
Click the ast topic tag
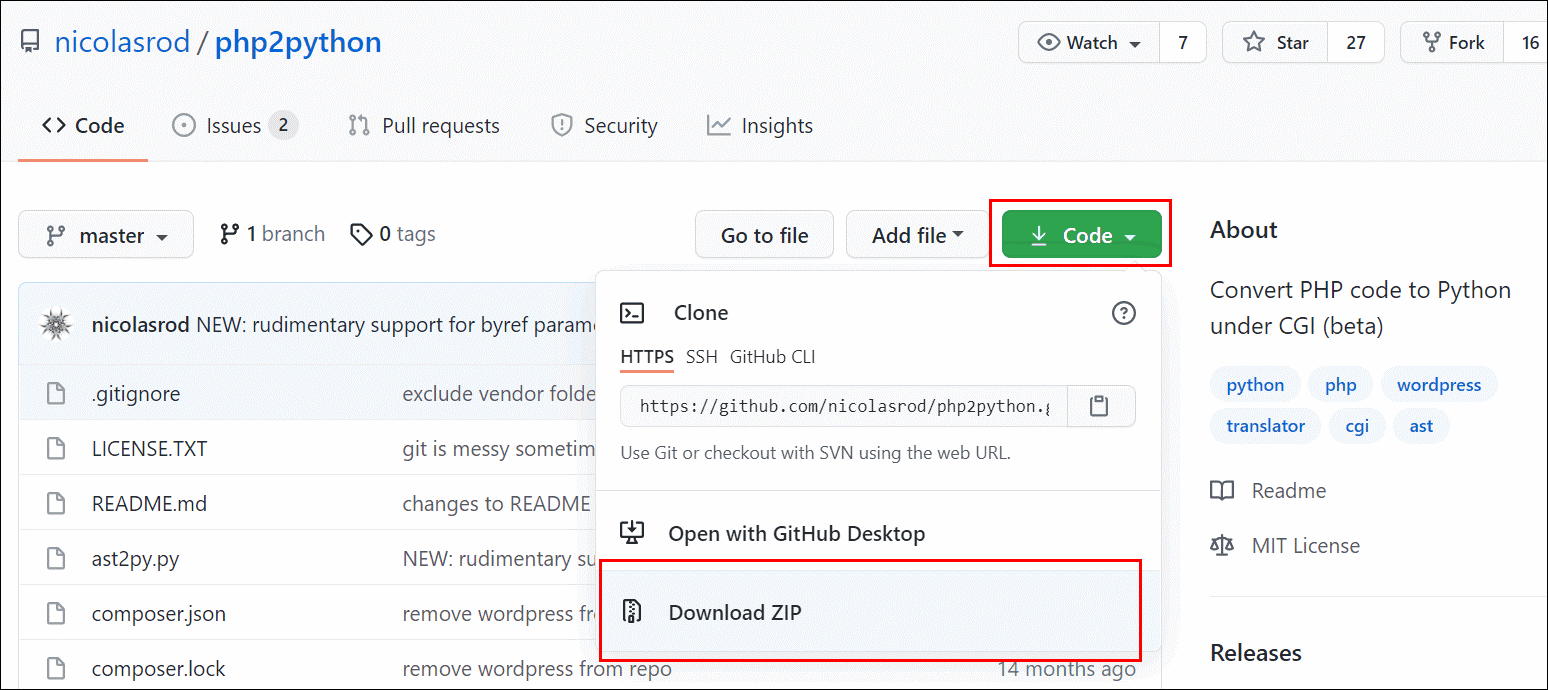(1421, 426)
